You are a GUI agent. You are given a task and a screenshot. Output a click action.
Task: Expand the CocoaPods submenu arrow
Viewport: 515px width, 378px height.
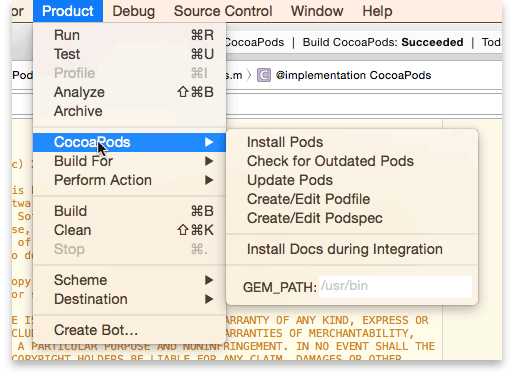(209, 142)
